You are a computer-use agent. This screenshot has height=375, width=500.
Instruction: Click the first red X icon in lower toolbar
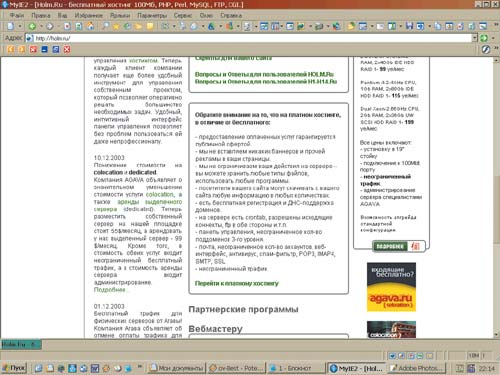click(33, 49)
